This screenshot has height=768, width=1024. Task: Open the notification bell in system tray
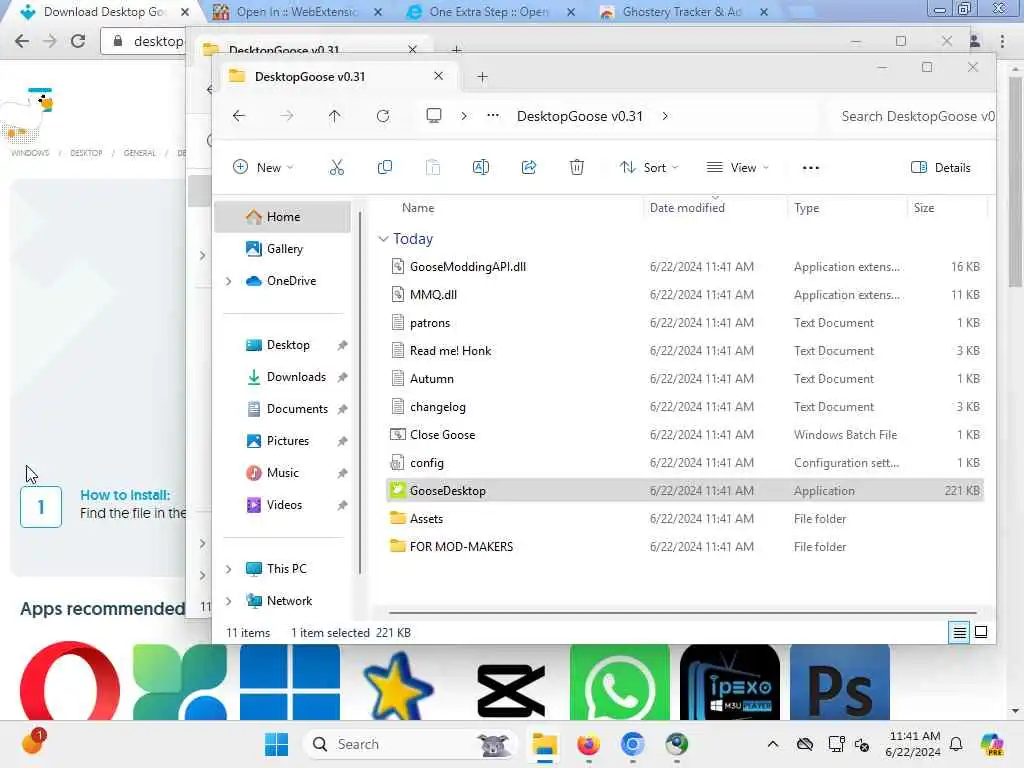(956, 744)
